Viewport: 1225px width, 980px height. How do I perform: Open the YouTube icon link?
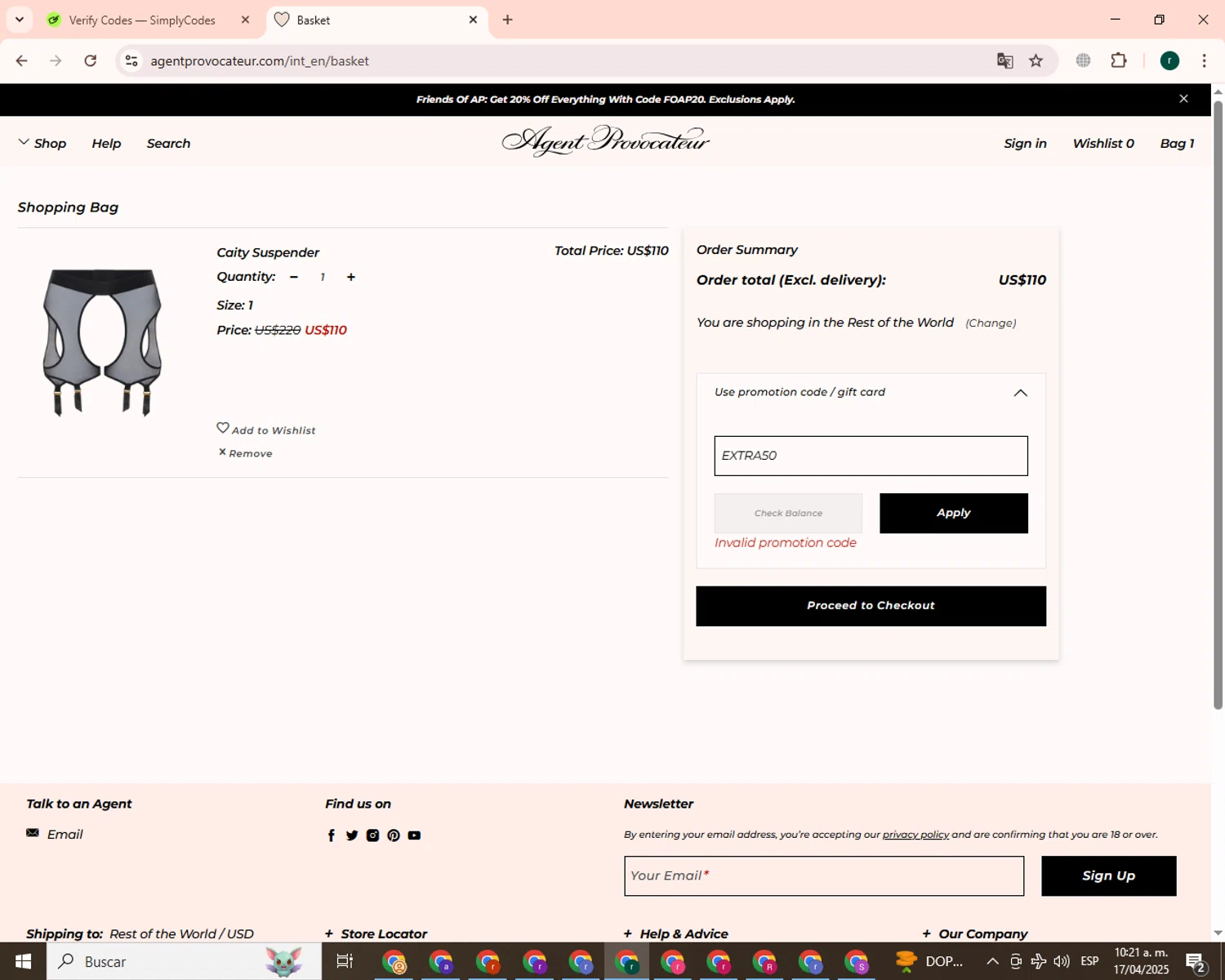coord(414,835)
